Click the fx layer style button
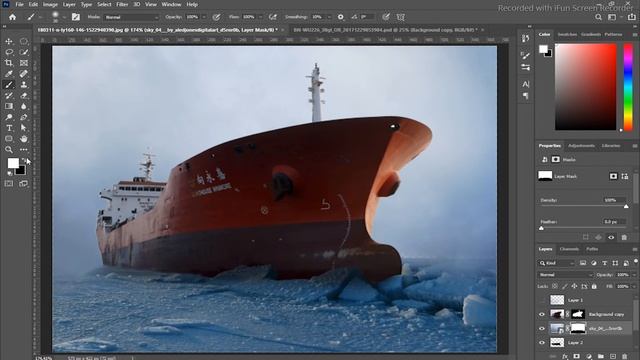640x360 pixels. click(x=565, y=356)
